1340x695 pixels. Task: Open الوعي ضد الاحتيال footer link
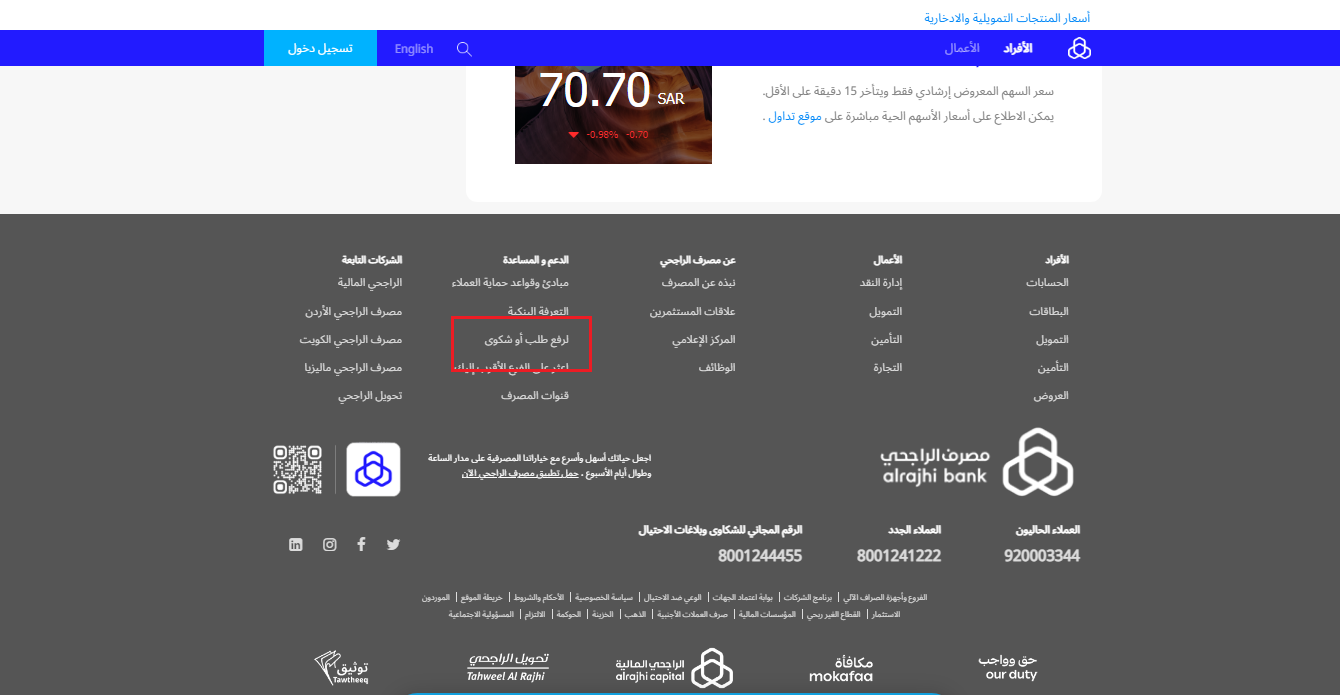click(672, 597)
